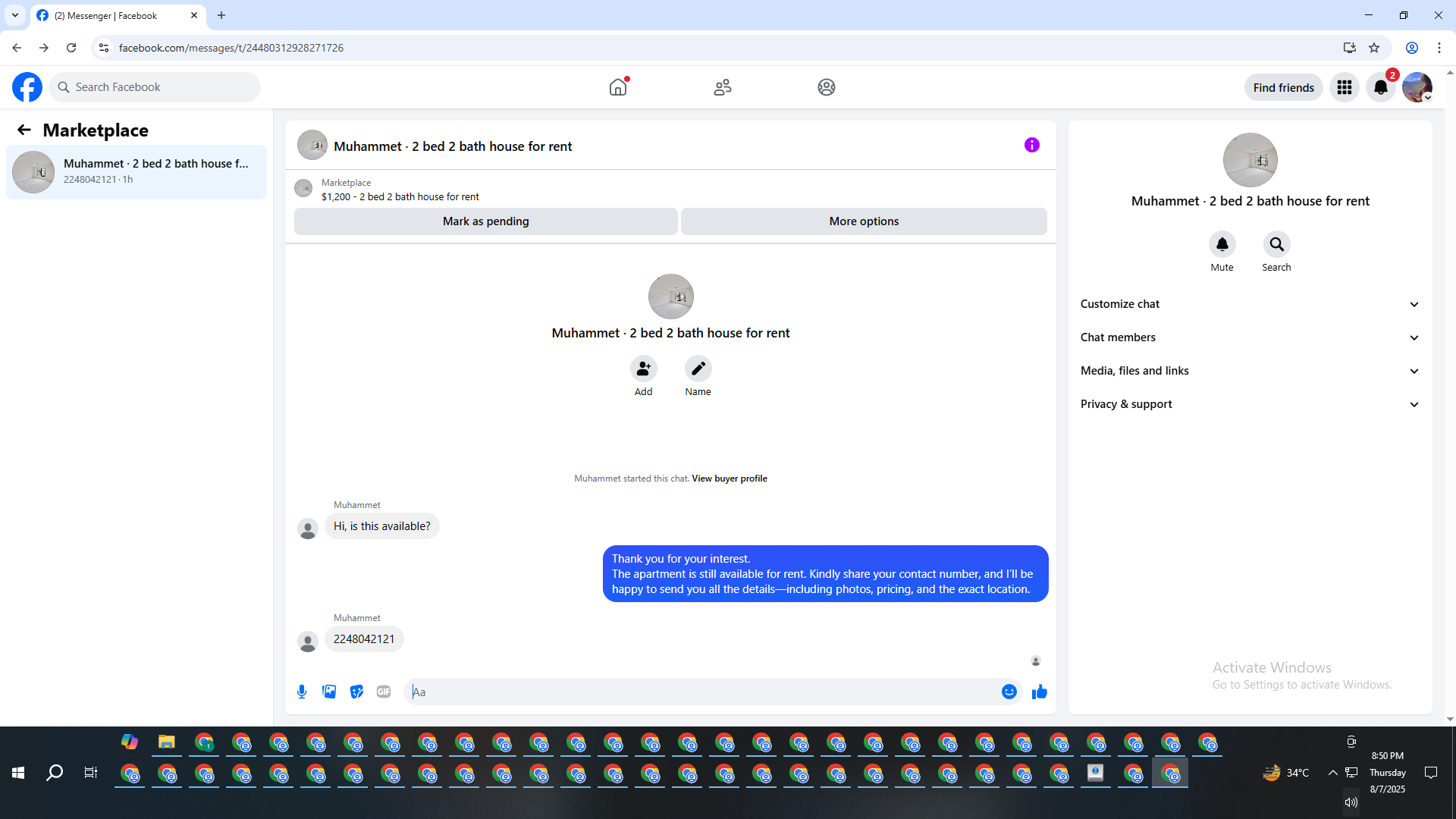This screenshot has width=1456, height=819.
Task: Click the Facebook logo
Action: pyautogui.click(x=27, y=87)
